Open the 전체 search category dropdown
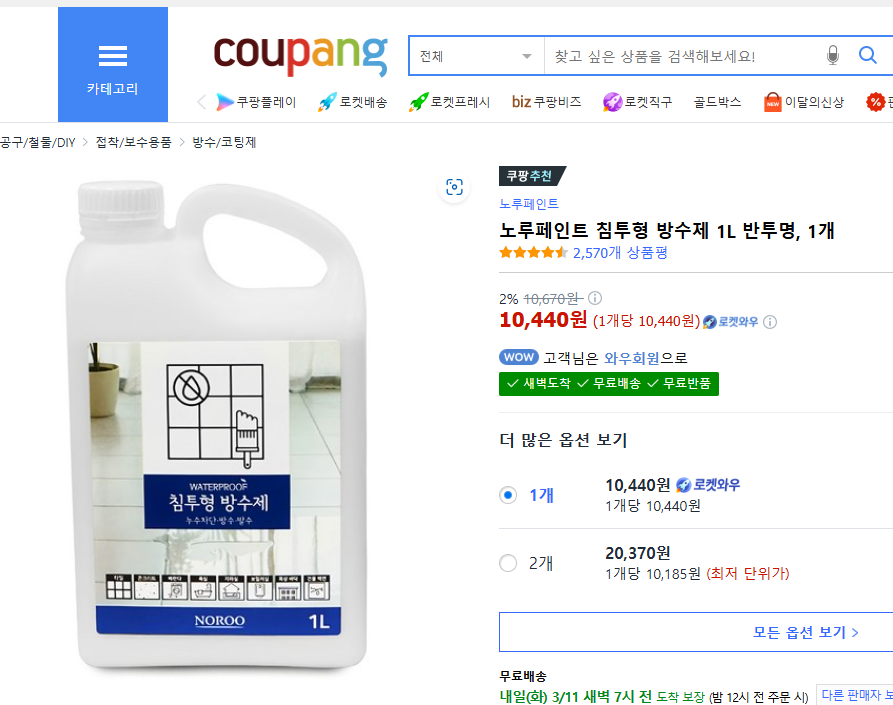This screenshot has height=705, width=893. [x=476, y=56]
